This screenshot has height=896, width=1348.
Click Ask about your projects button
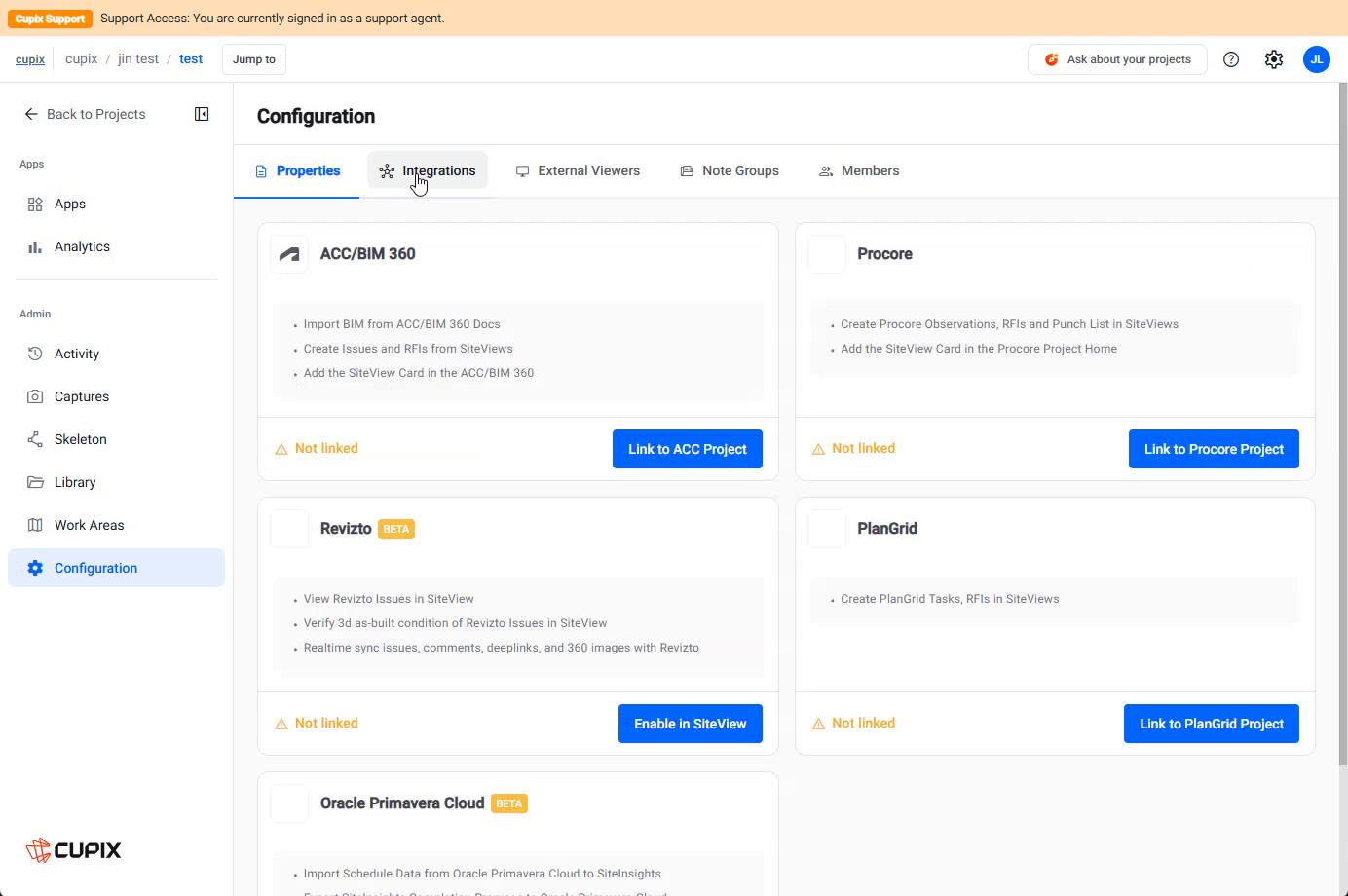[x=1117, y=59]
